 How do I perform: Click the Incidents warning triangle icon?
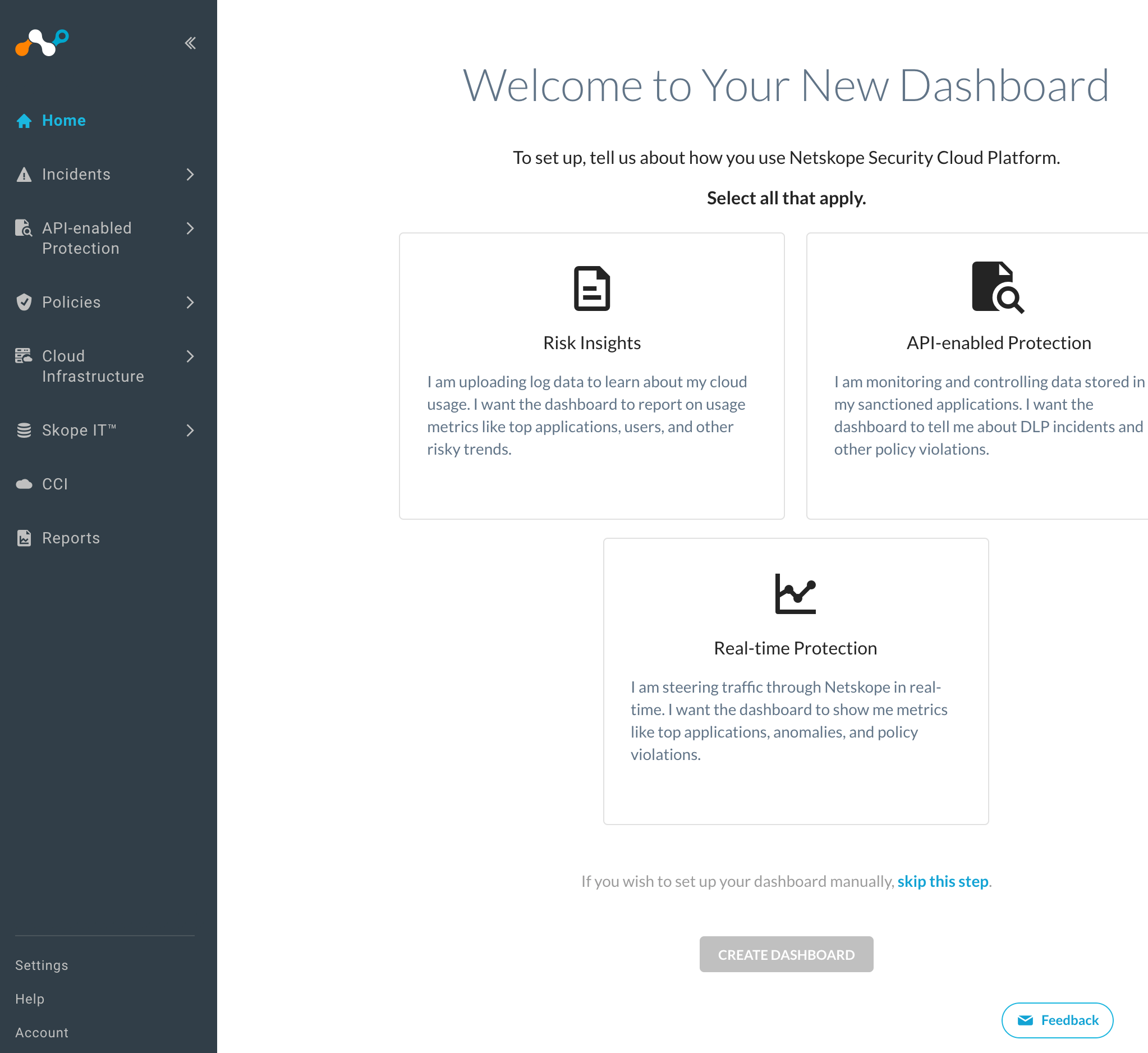[24, 175]
